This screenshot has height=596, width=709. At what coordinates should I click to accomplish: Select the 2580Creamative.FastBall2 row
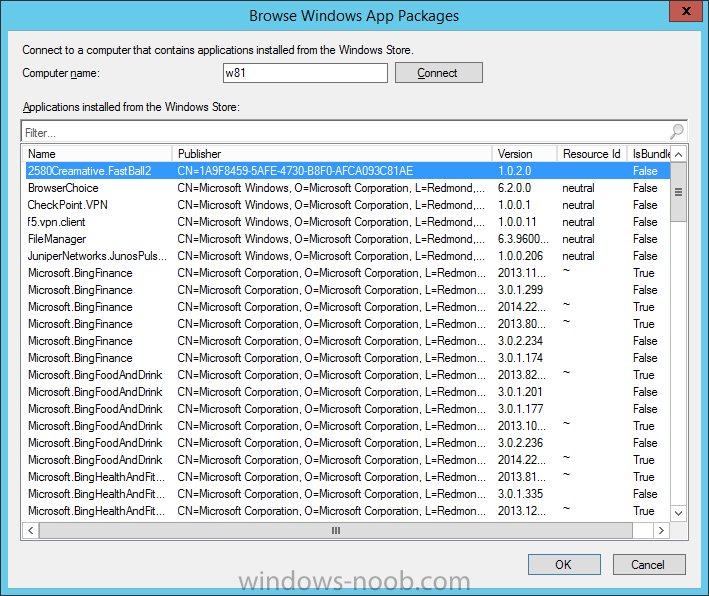pos(347,171)
